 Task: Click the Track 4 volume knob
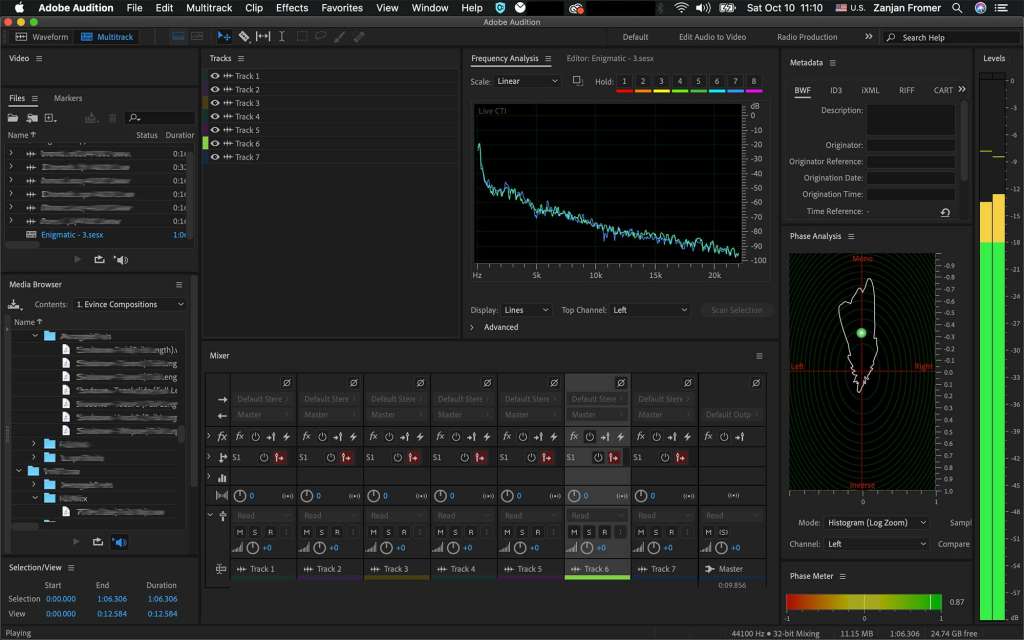tap(453, 548)
